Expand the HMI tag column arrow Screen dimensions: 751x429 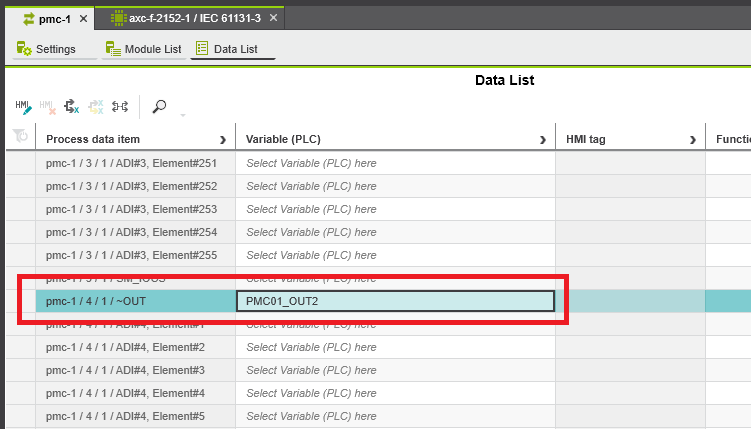coord(692,139)
